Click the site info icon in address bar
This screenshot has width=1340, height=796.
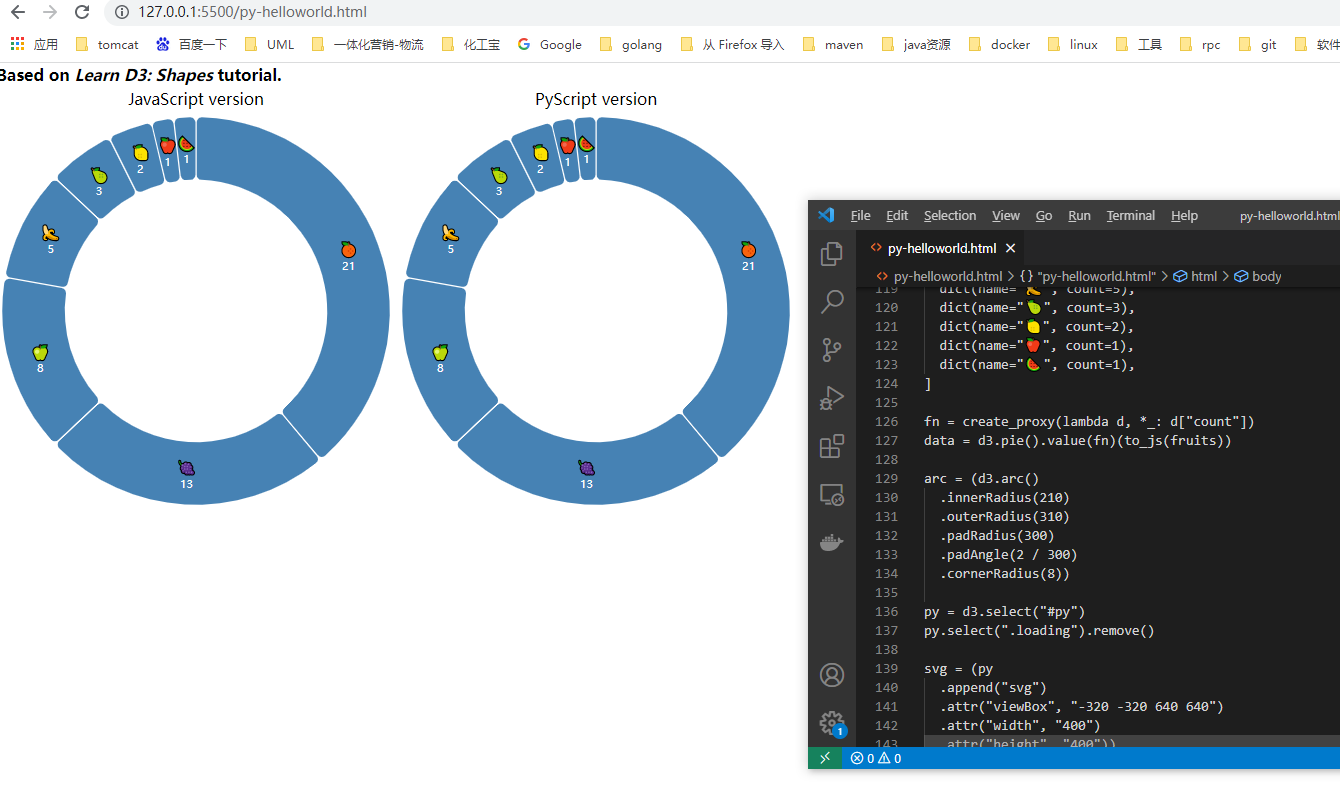121,13
